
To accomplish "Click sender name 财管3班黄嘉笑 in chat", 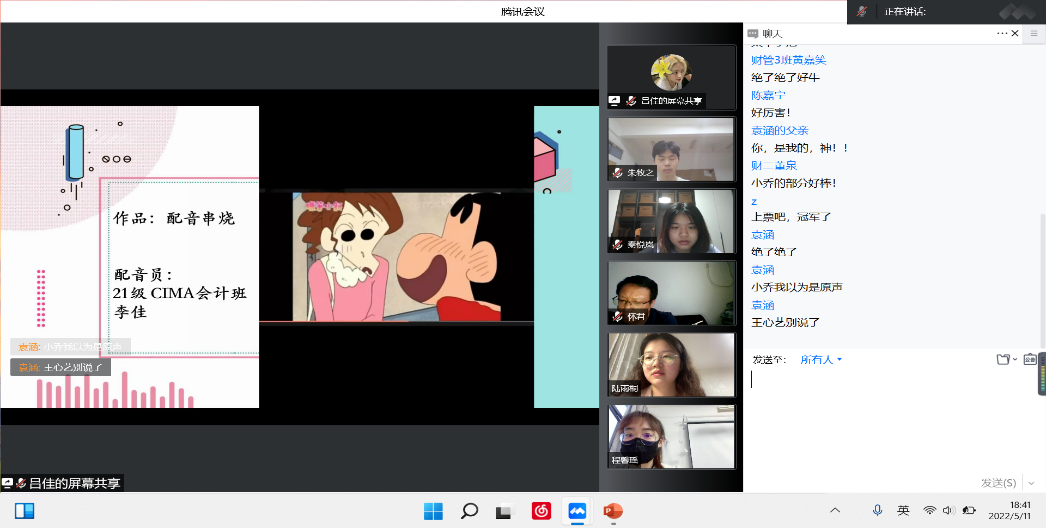I will tap(788, 60).
